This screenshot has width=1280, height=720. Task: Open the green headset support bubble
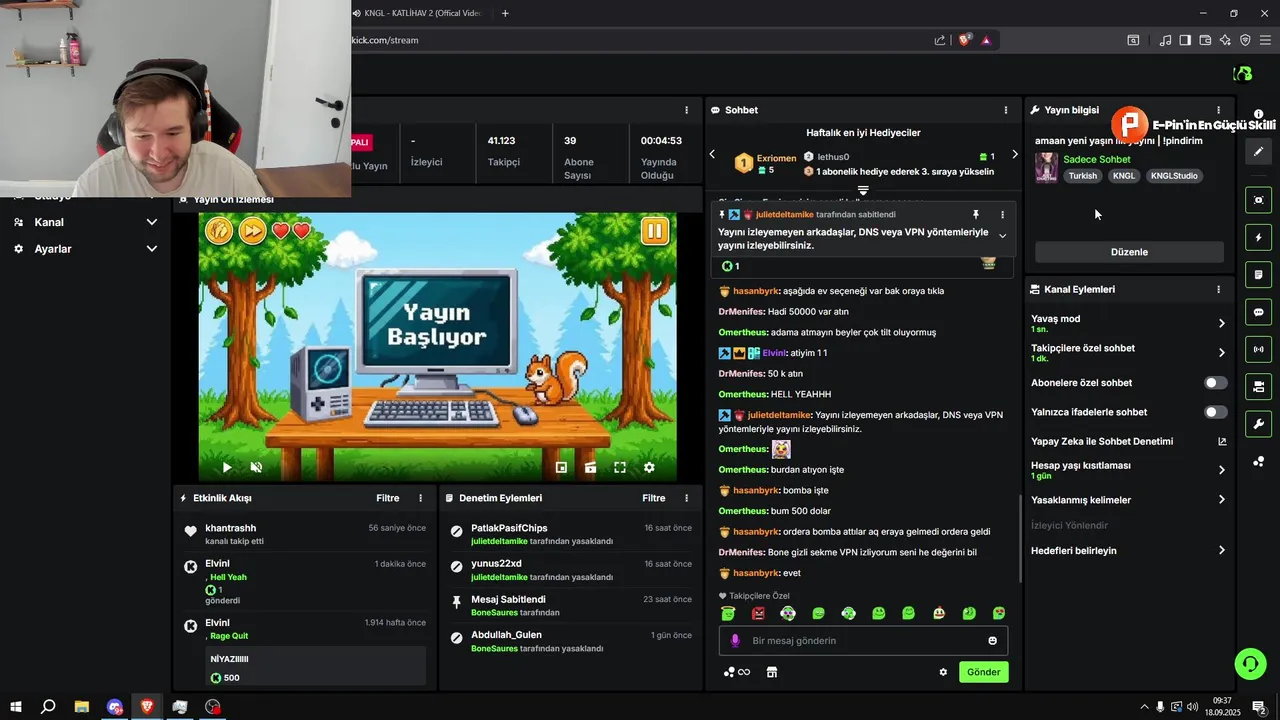[x=1249, y=663]
